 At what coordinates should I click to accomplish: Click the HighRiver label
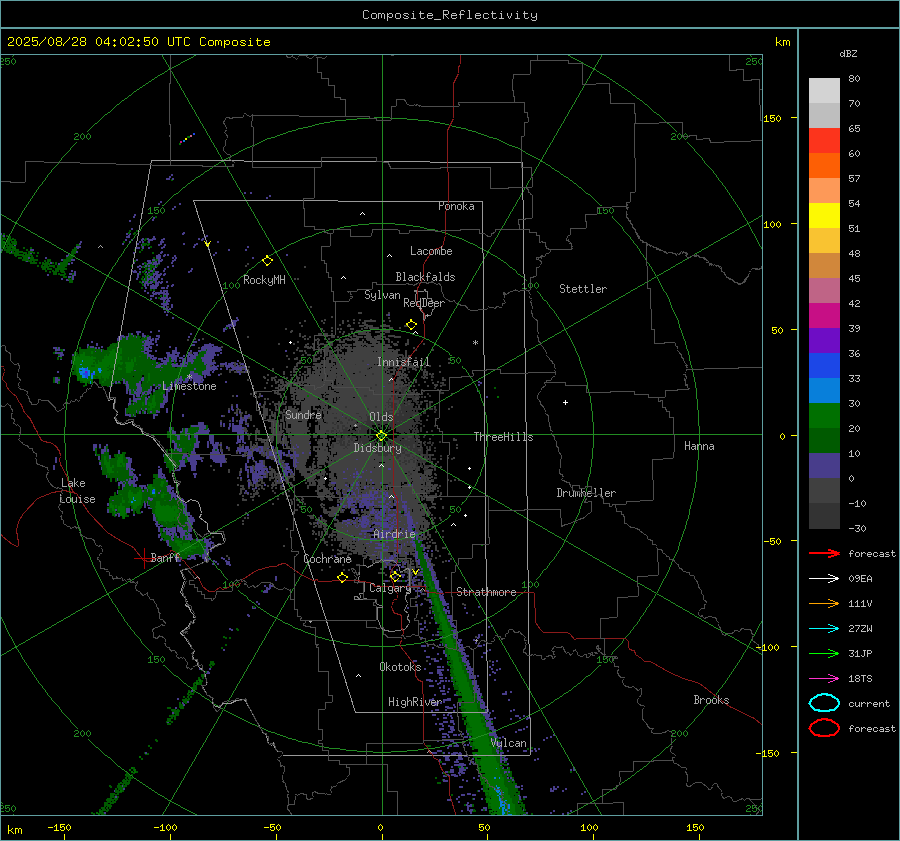pos(415,702)
